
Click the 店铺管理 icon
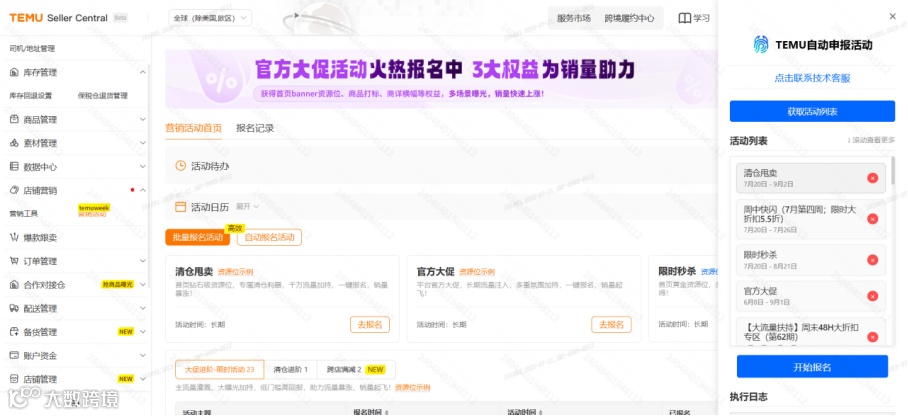pyautogui.click(x=14, y=379)
